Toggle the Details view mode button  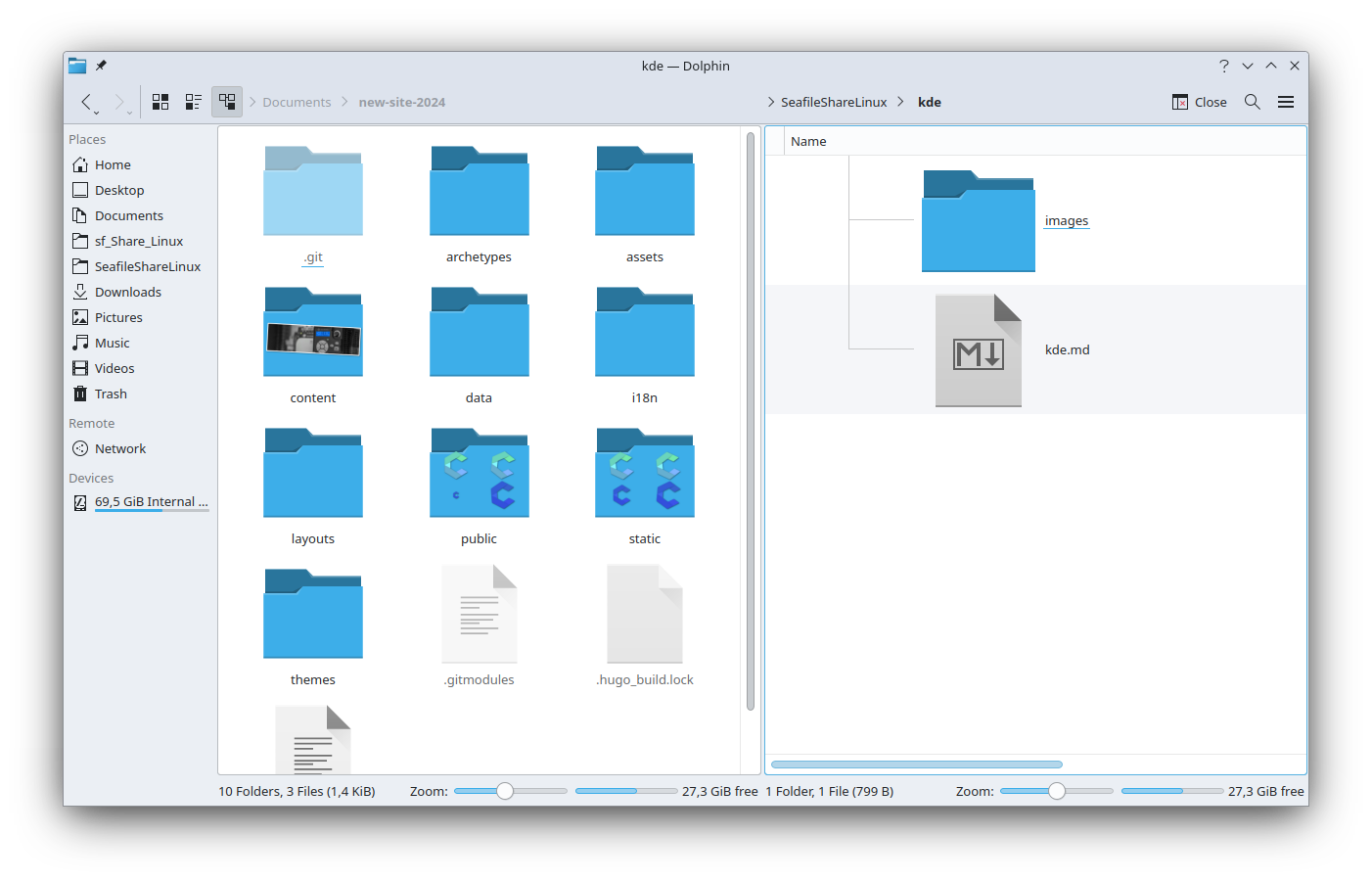pyautogui.click(x=227, y=102)
